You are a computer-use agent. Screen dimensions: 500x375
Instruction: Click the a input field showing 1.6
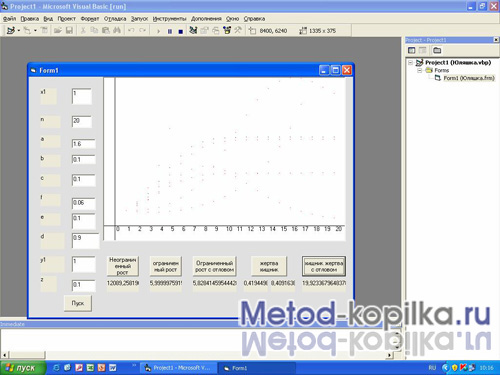click(84, 144)
